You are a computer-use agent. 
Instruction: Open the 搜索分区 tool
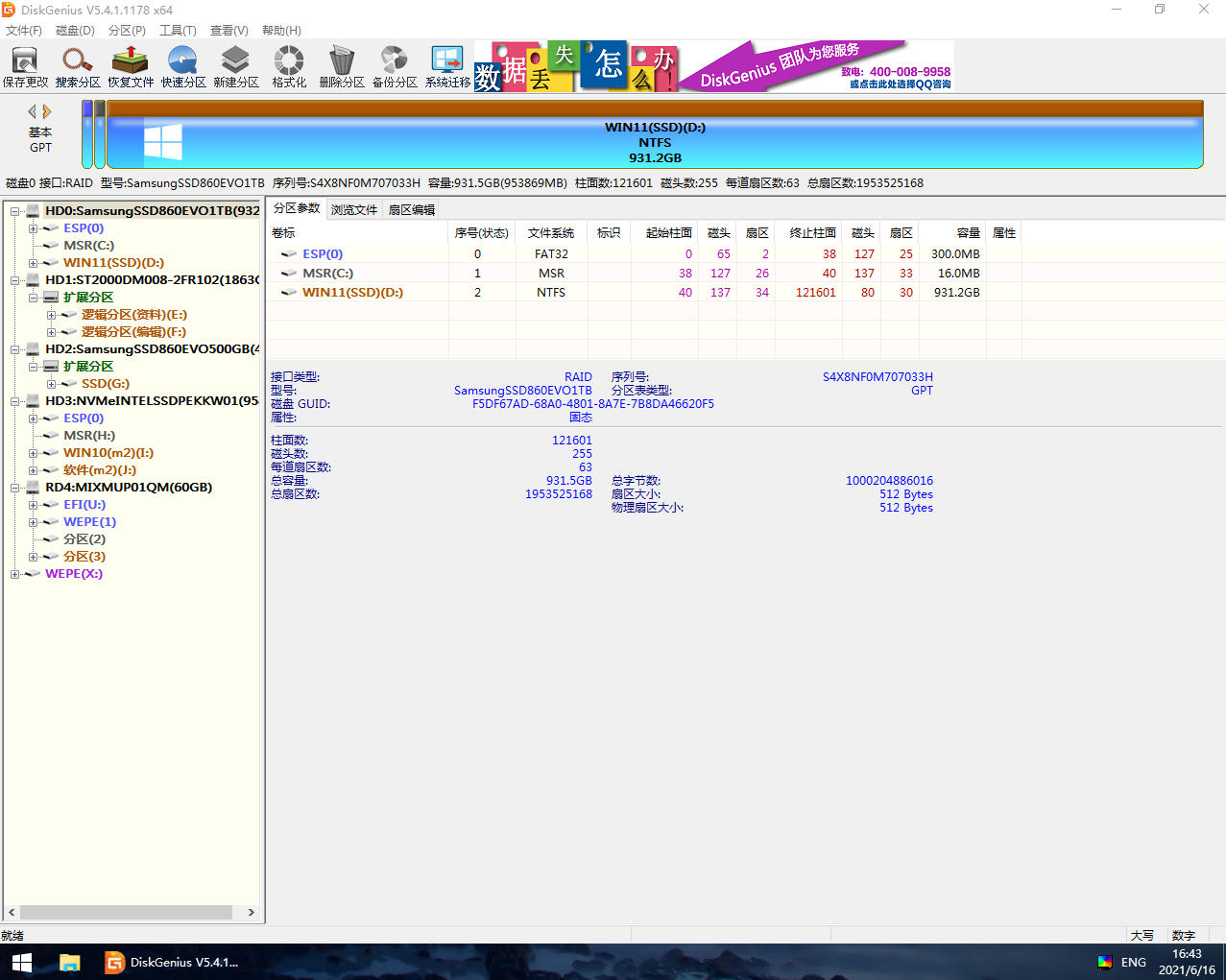78,67
